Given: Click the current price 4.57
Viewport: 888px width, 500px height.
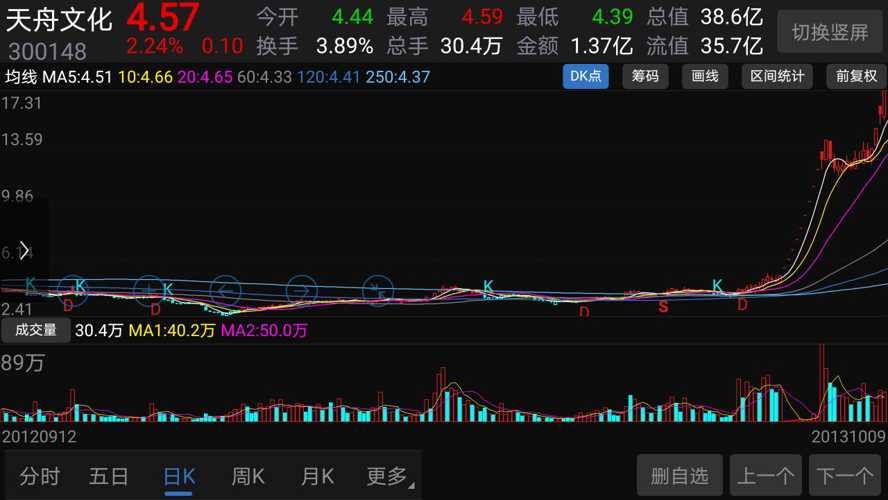Looking at the screenshot, I should point(163,17).
